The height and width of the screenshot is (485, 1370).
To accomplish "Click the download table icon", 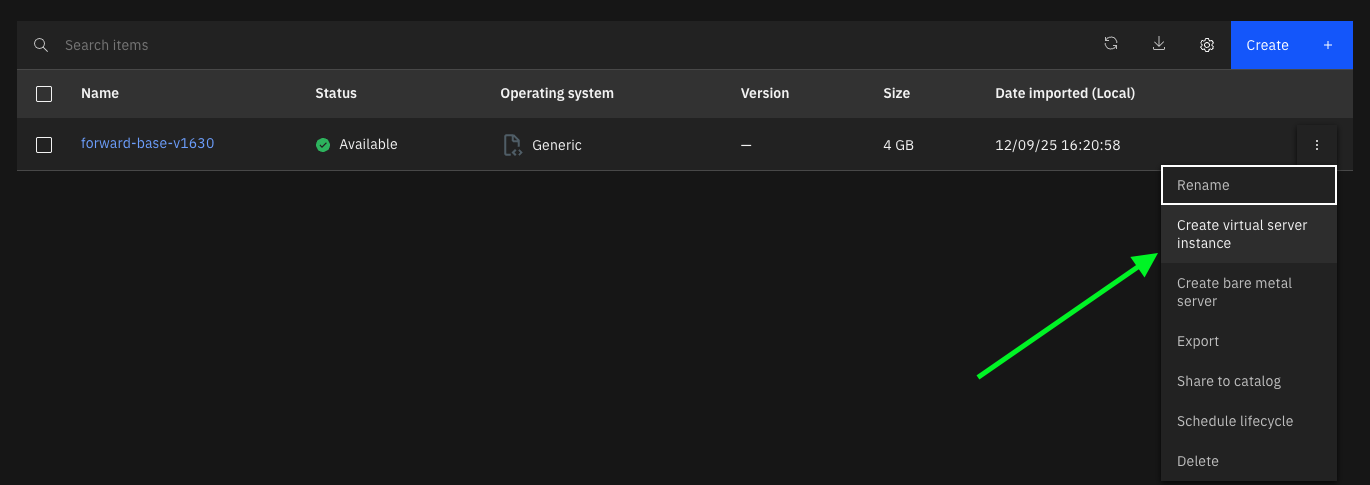I will pos(1159,44).
